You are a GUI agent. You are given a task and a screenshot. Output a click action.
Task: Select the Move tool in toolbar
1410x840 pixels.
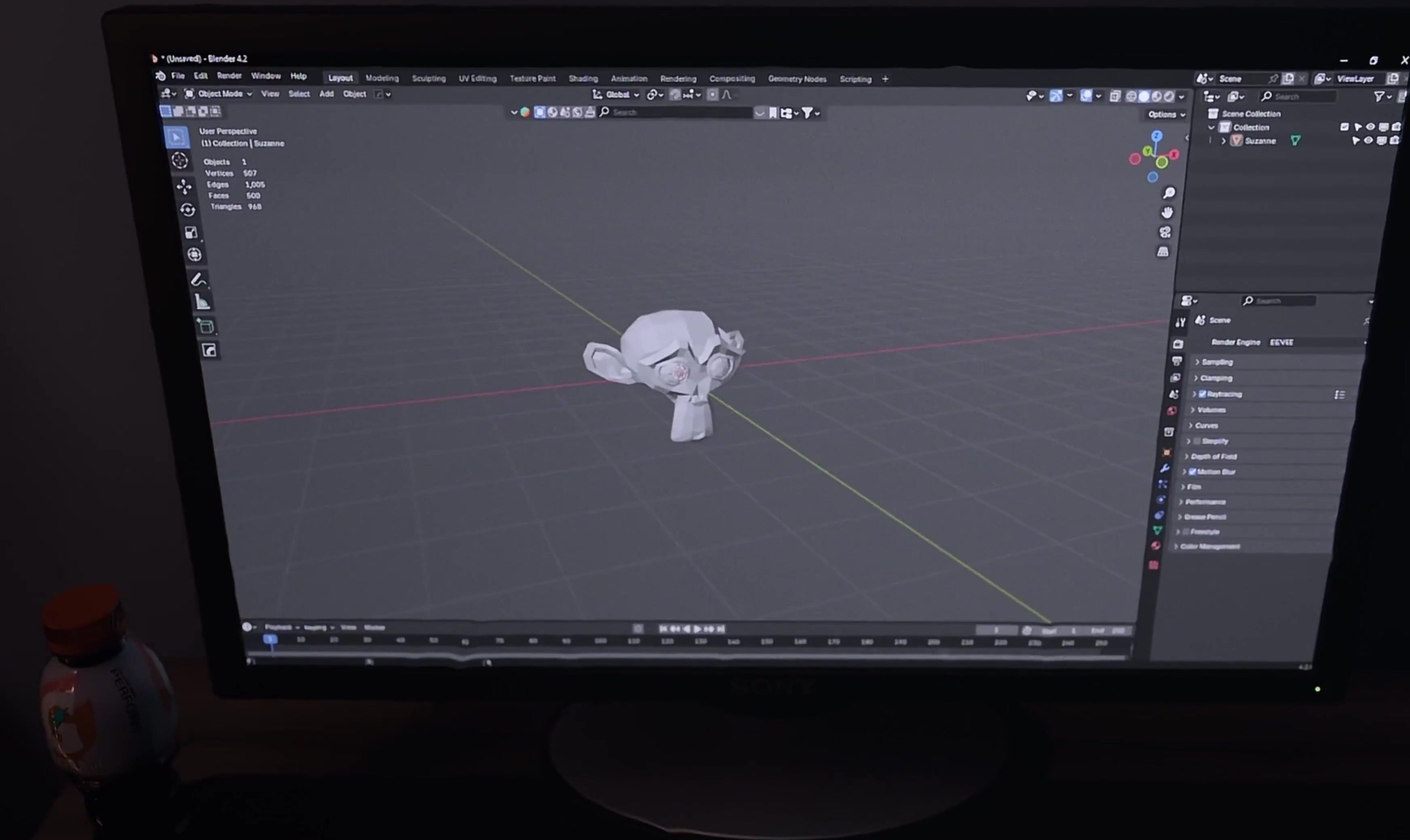[x=184, y=186]
